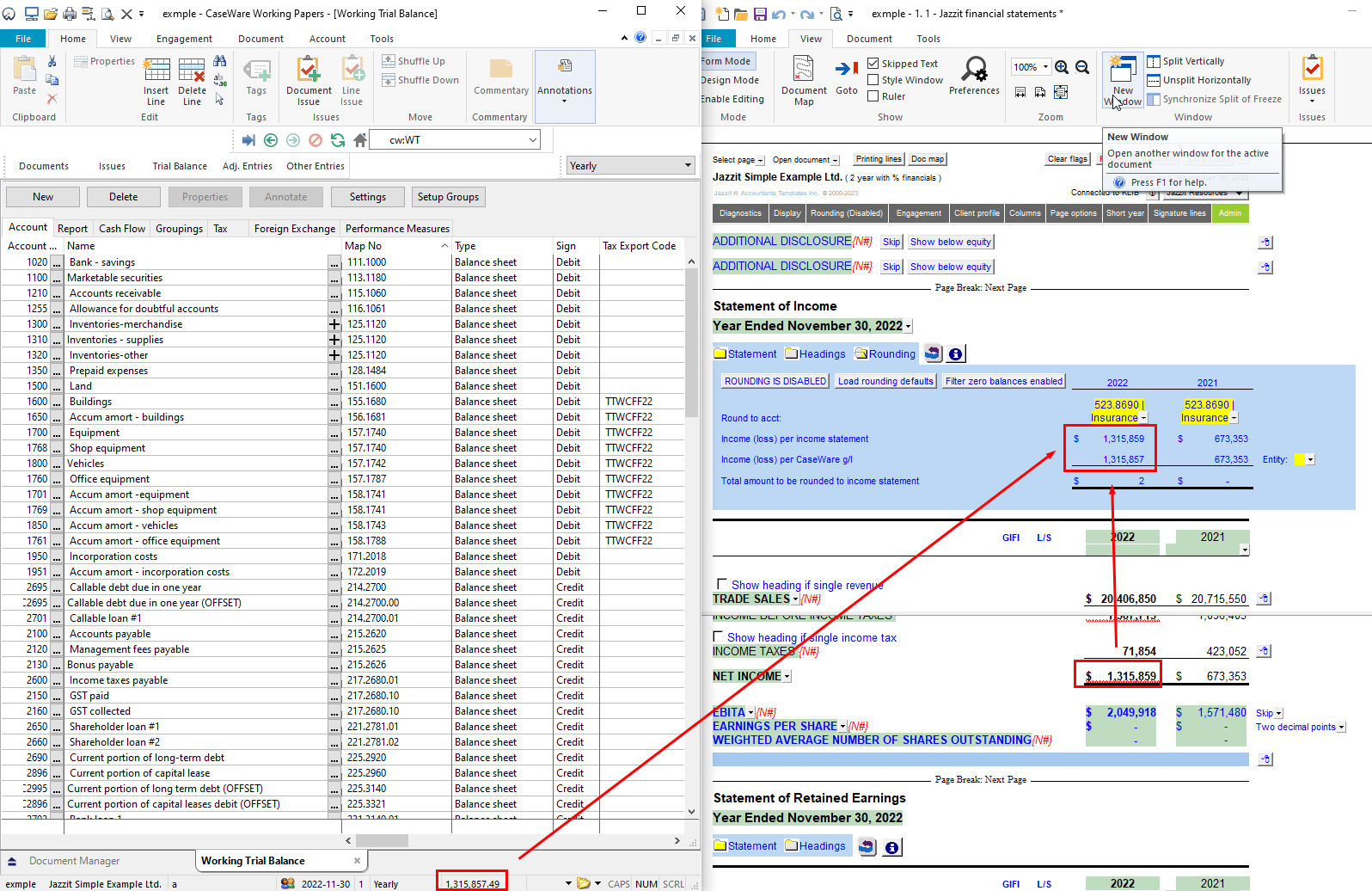Click the Filter zero balances enabled button
Screen dimensions: 1372x891
click(x=1004, y=381)
